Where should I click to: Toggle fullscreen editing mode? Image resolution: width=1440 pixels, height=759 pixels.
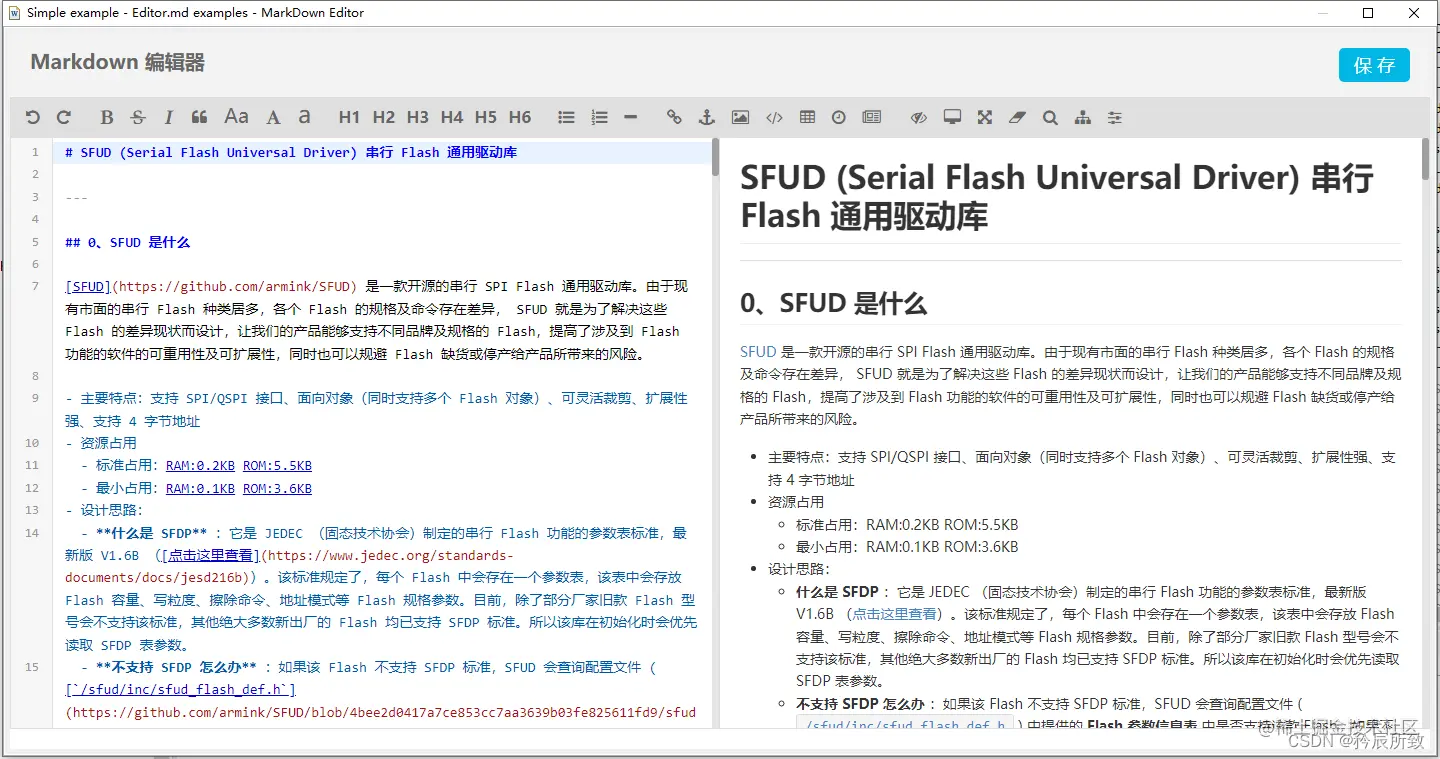pyautogui.click(x=985, y=117)
